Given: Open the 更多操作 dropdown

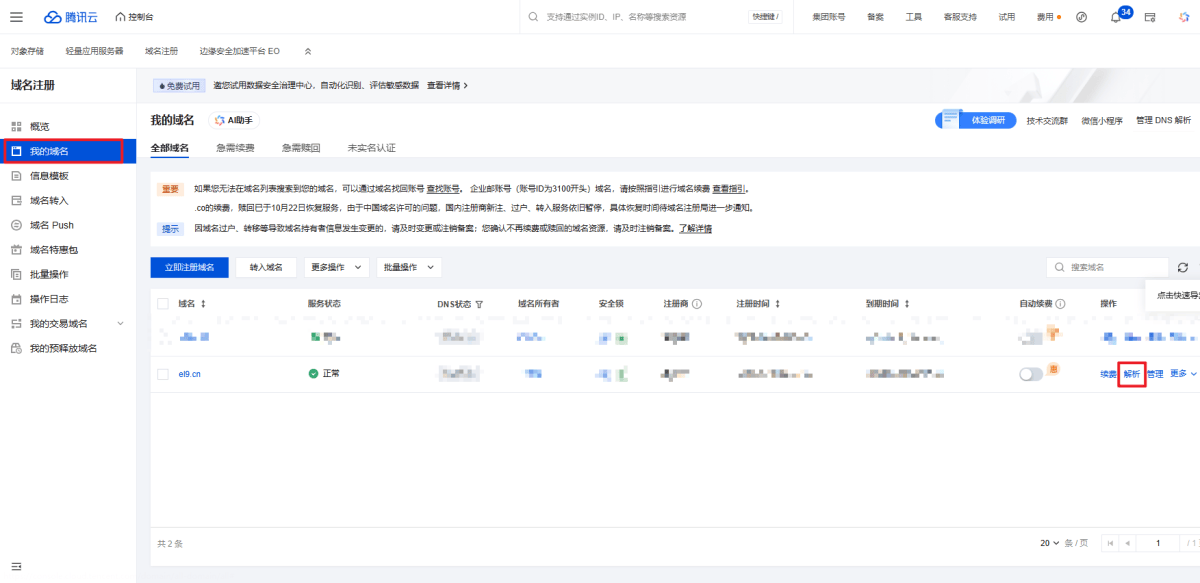Looking at the screenshot, I should tap(336, 267).
